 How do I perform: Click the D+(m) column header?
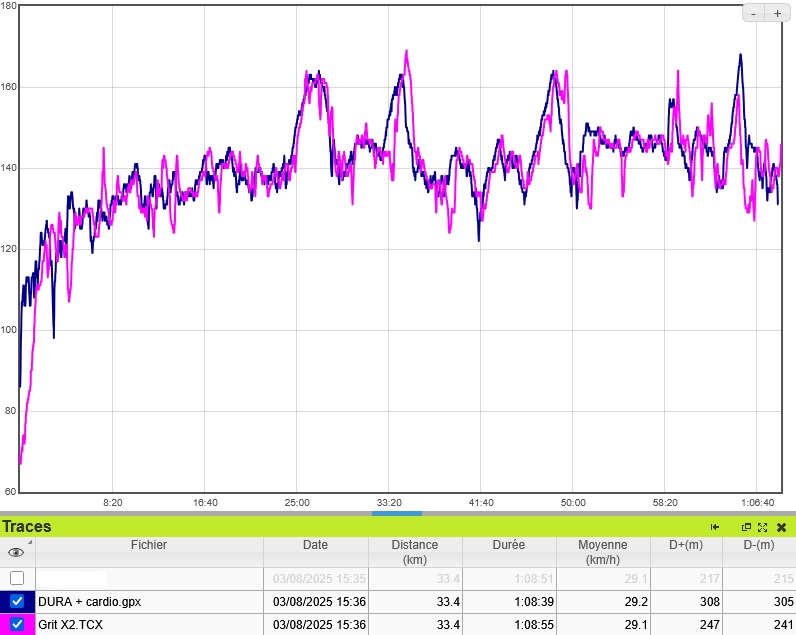pyautogui.click(x=685, y=545)
